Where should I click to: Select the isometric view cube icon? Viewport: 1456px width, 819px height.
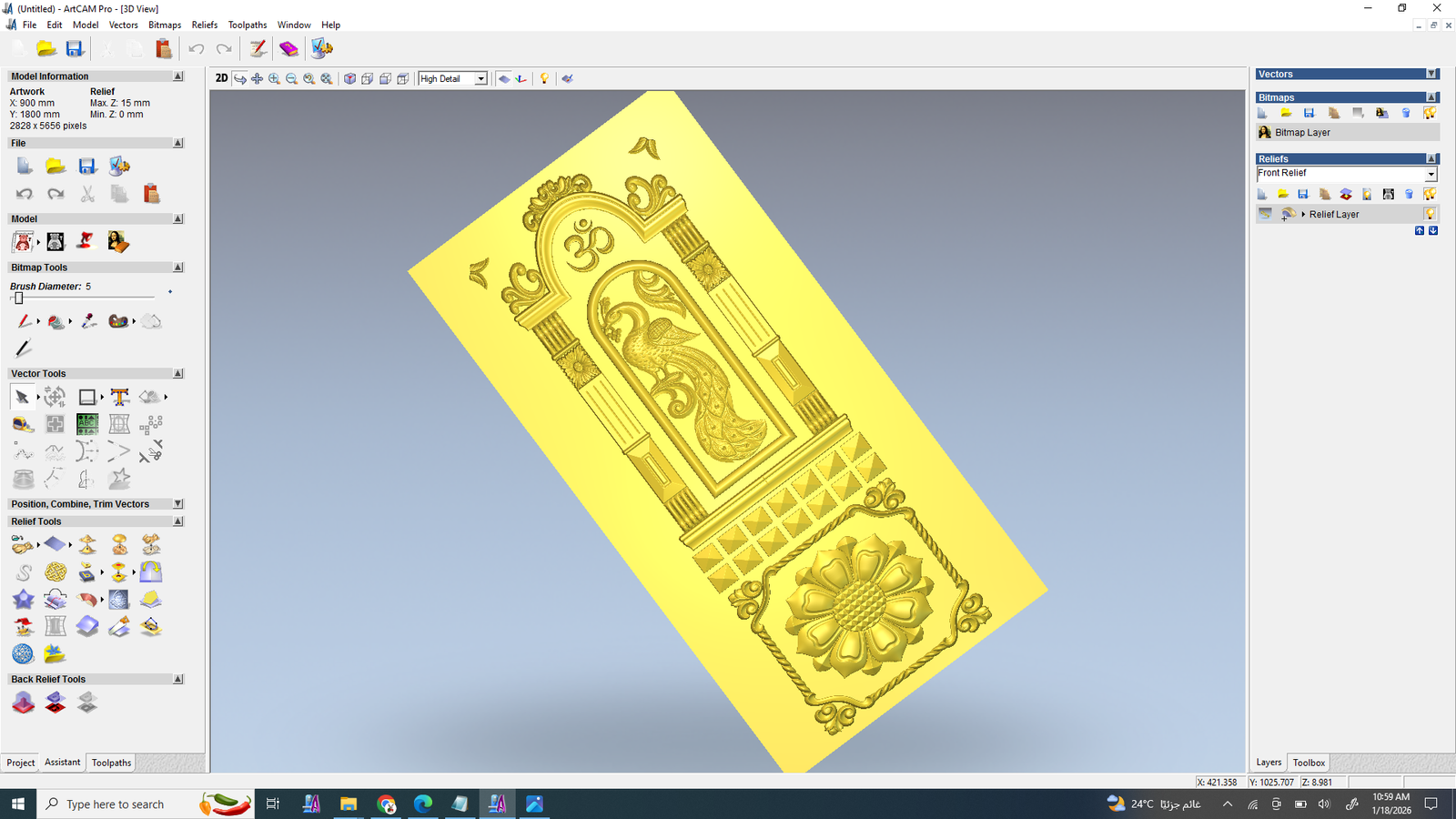(x=349, y=79)
